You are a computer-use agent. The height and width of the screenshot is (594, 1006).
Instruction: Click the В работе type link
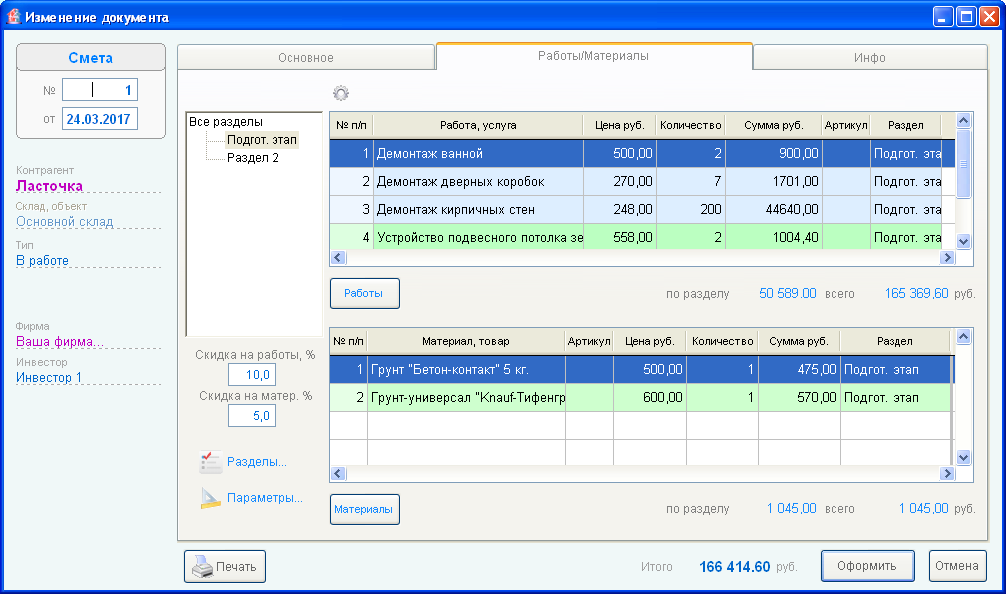42,260
